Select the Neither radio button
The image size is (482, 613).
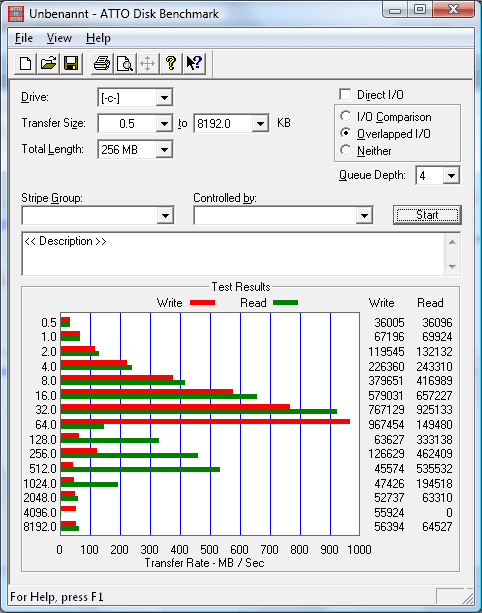click(x=346, y=150)
